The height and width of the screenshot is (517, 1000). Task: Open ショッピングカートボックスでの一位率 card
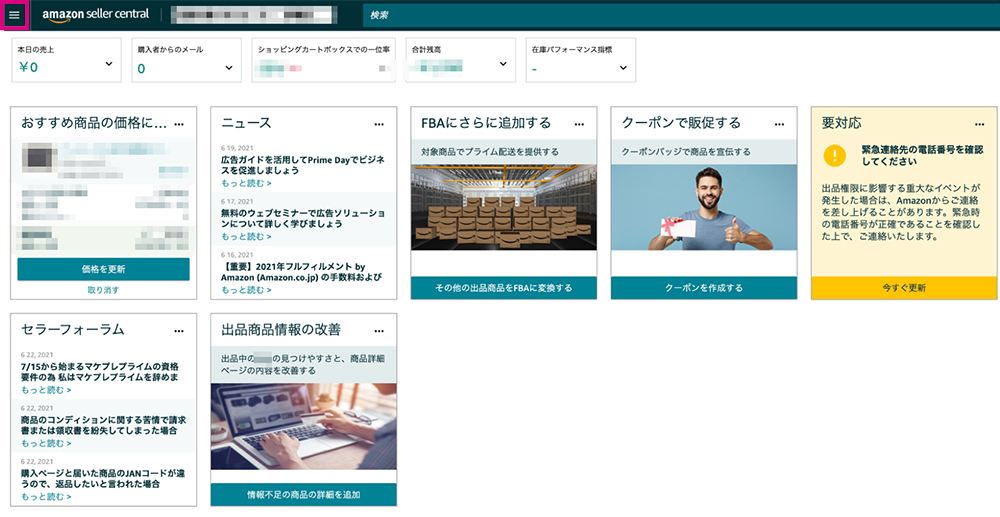click(323, 60)
